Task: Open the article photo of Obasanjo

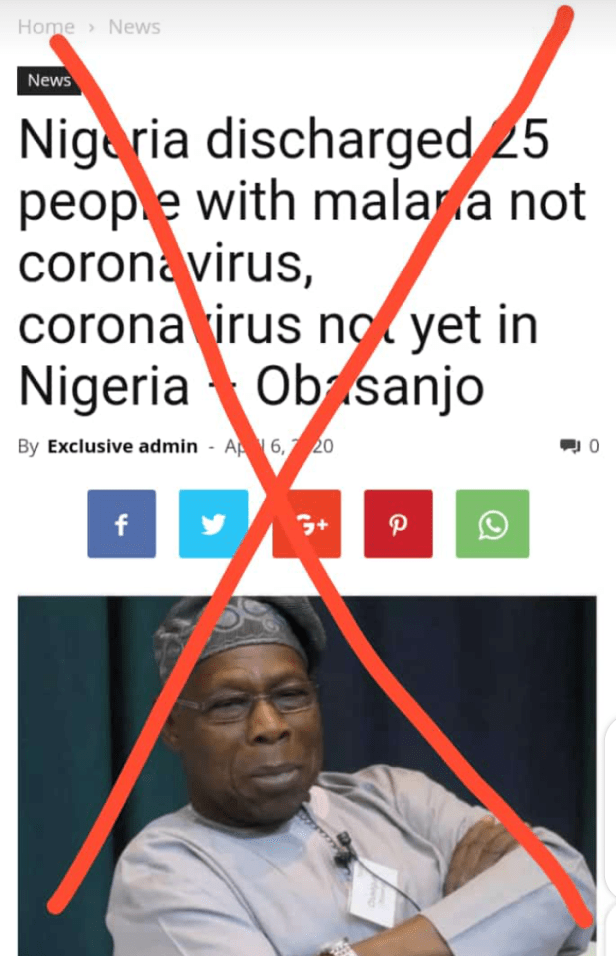Action: tap(307, 776)
